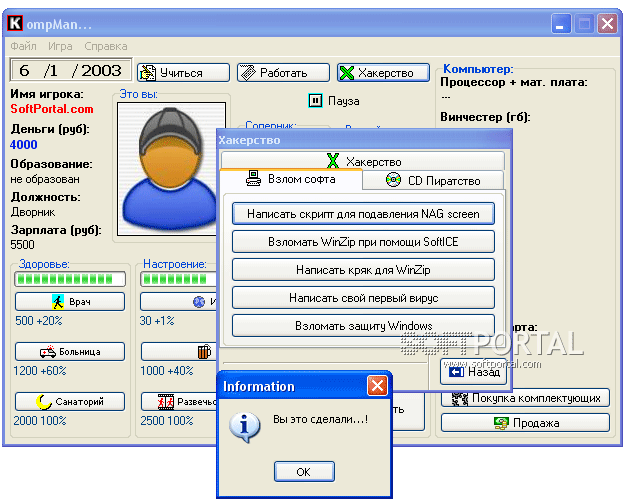The width and height of the screenshot is (628, 502).
Task: Click the Врач doctor button
Action: coord(70,301)
